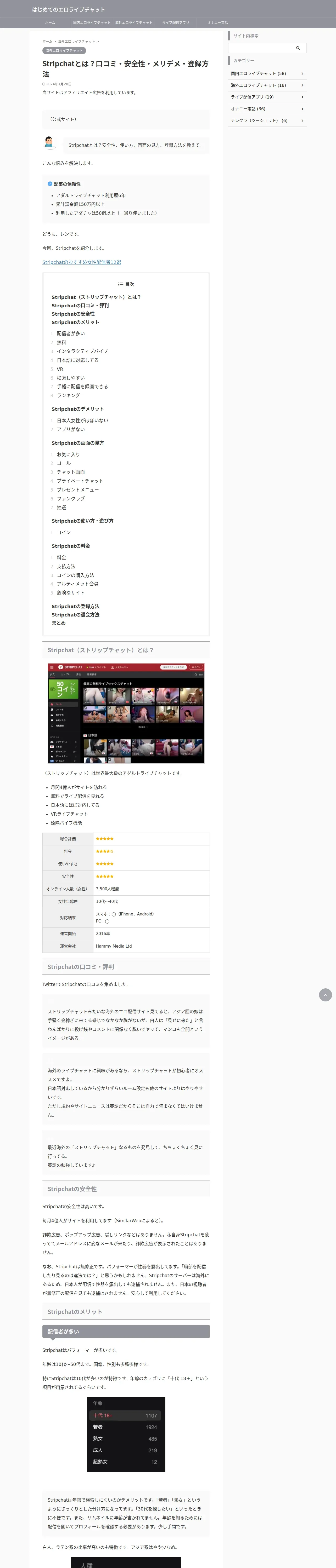Image resolution: width=336 pixels, height=1568 pixels.
Task: Jump to Stripchatの安全性 in the contents list
Action: [x=73, y=314]
